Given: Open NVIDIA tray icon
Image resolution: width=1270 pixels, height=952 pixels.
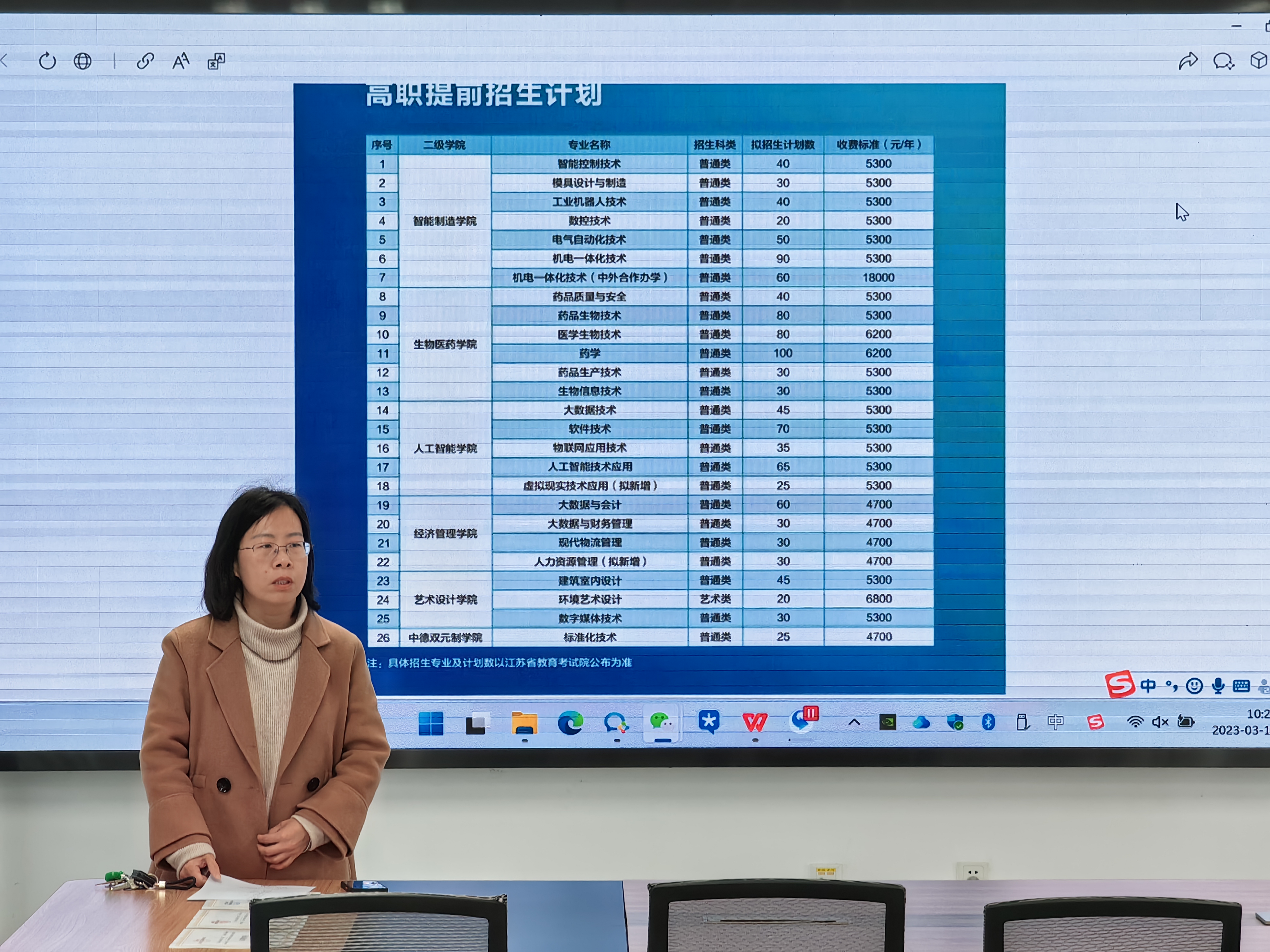Looking at the screenshot, I should (x=888, y=722).
